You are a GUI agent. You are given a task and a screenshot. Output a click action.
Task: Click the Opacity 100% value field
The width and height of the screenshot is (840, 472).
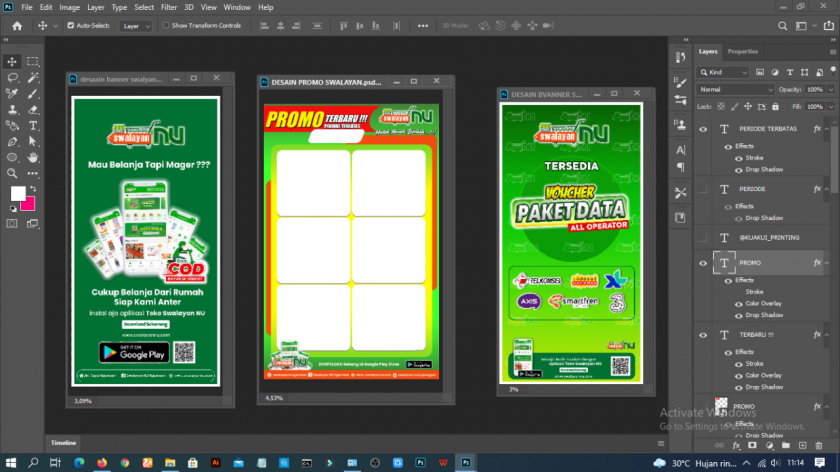coord(815,89)
